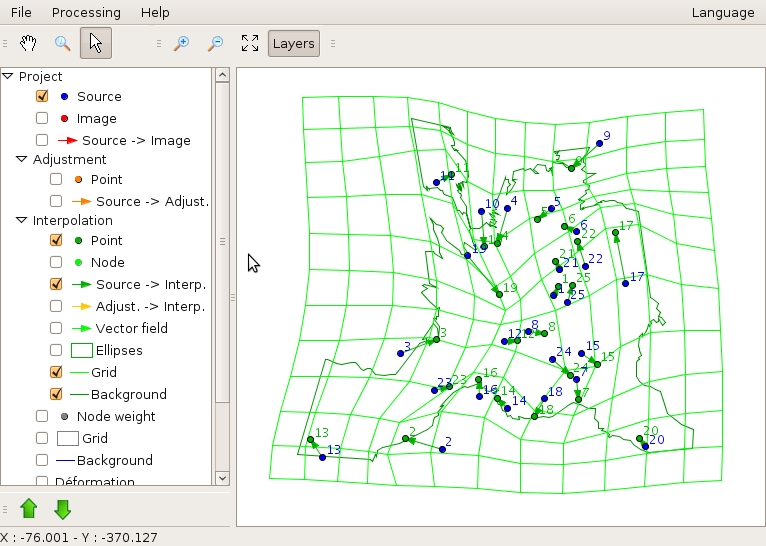Screen dimensions: 766x546
Task: Click the grey Node weight dot icon
Action: pos(64,416)
